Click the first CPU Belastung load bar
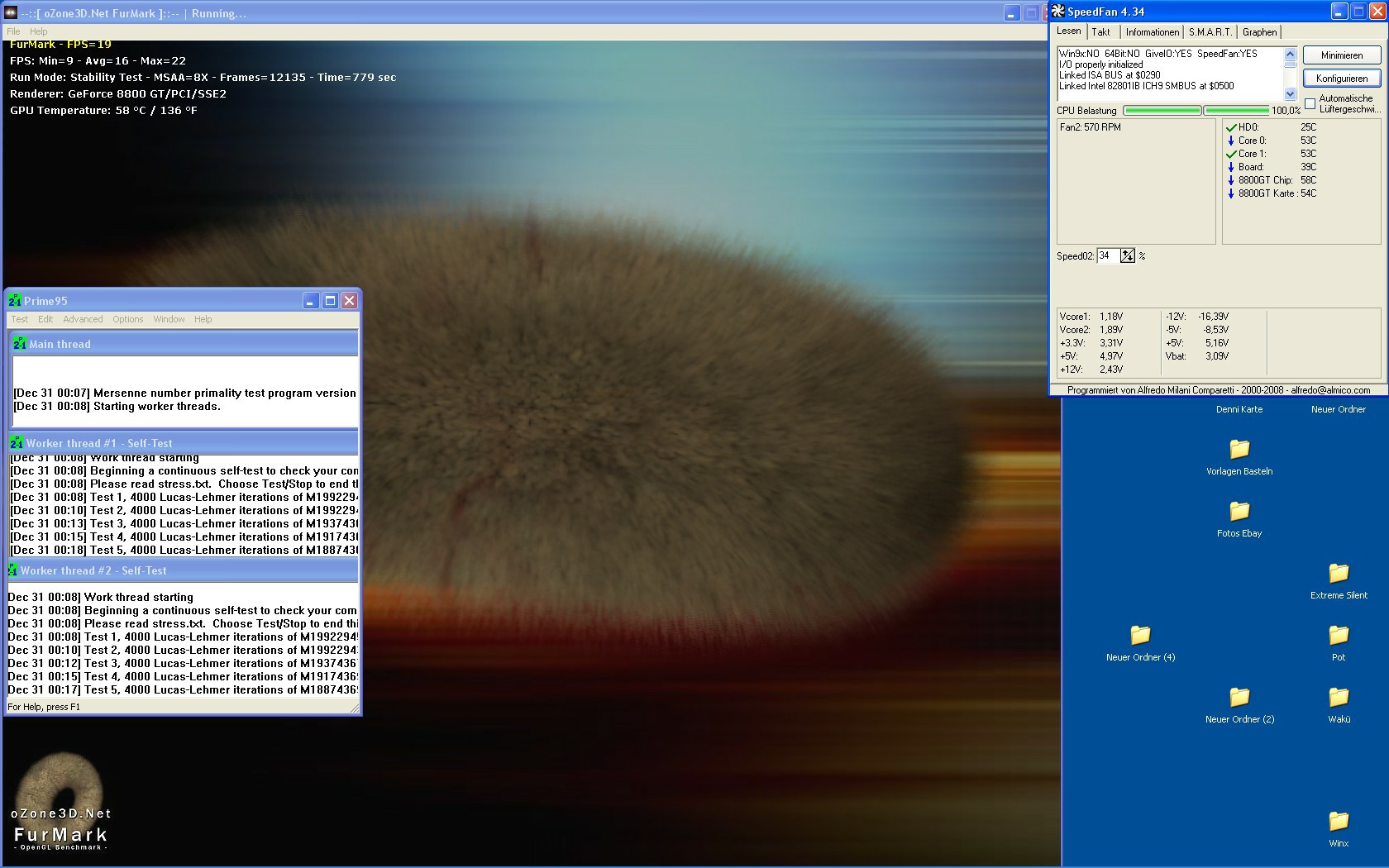The width and height of the screenshot is (1389, 868). click(x=1162, y=110)
